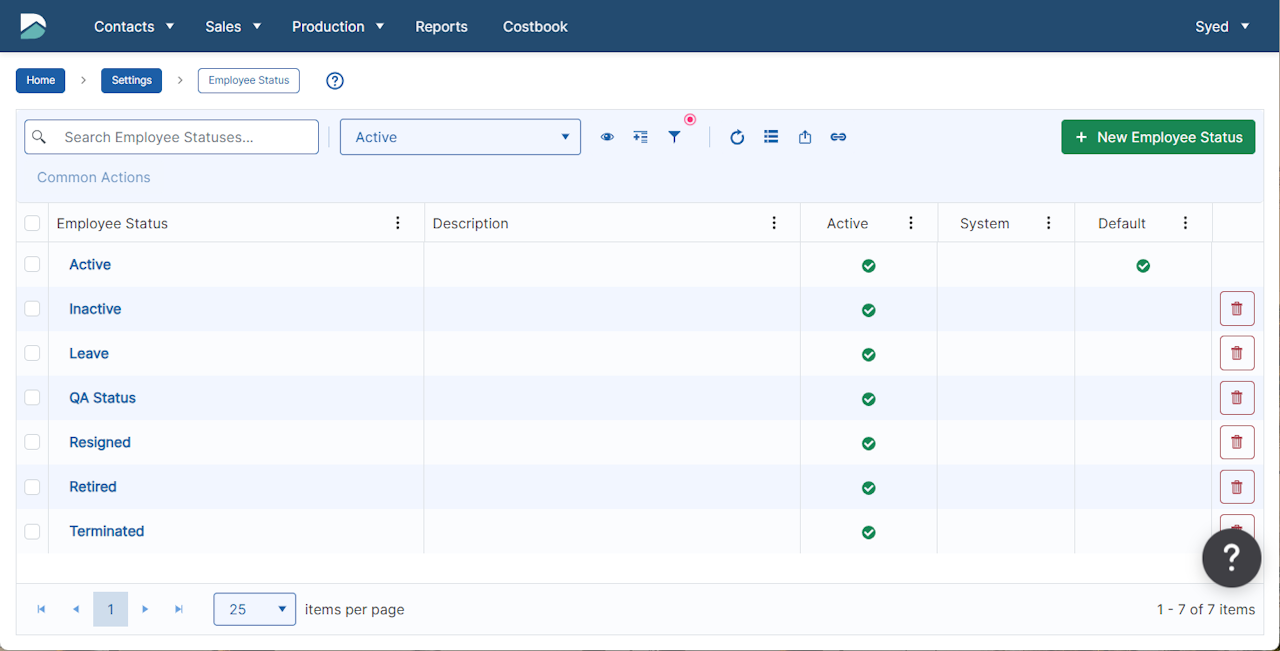The width and height of the screenshot is (1280, 651).
Task: Click the list view icon in toolbar
Action: click(771, 137)
